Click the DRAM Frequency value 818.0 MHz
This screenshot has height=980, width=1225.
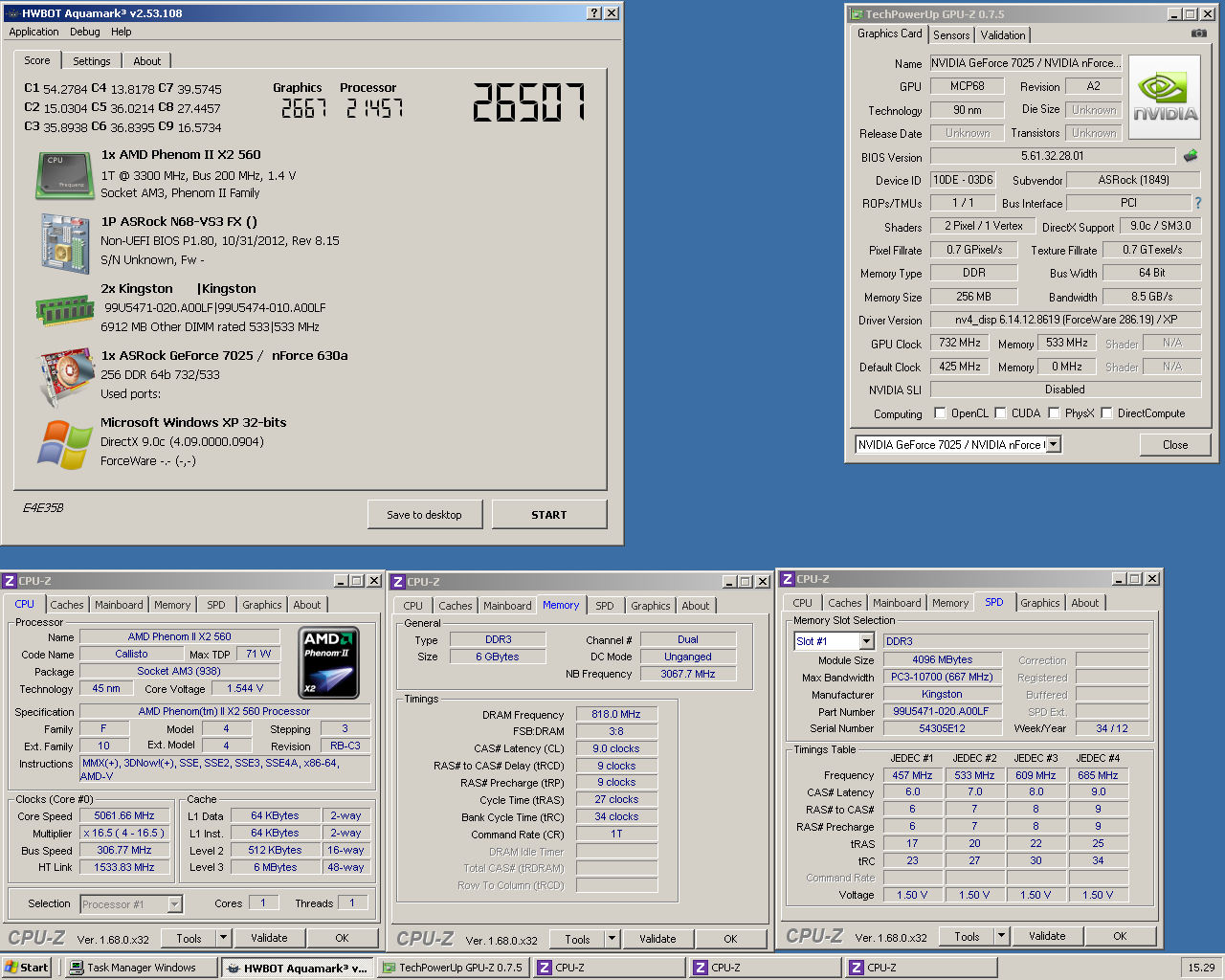pos(615,714)
